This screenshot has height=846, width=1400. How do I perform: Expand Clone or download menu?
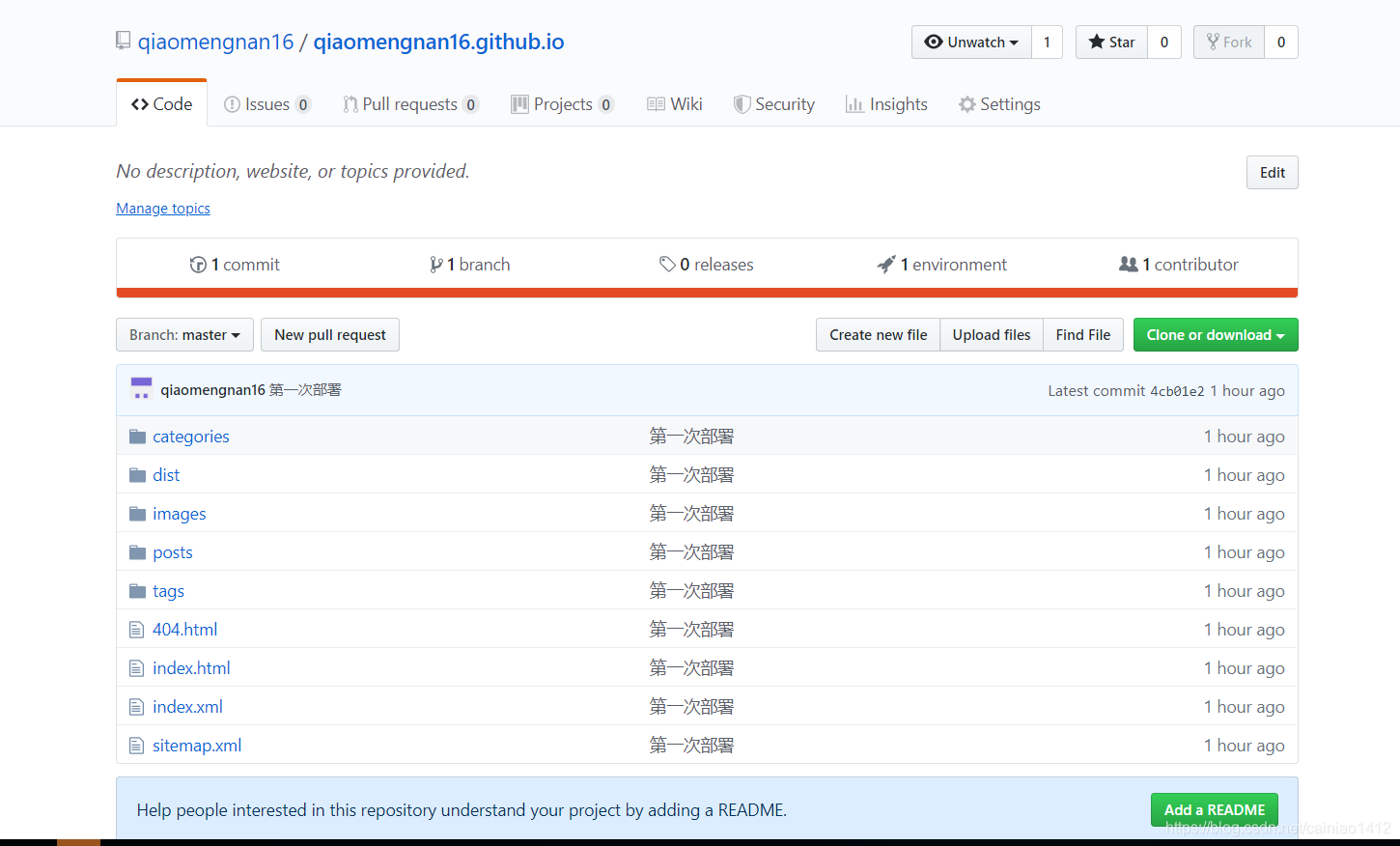point(1216,334)
